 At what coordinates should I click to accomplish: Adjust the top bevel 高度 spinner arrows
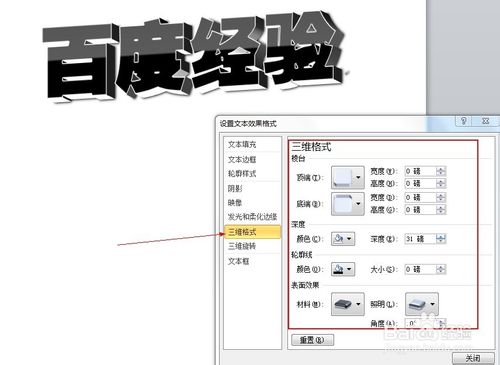(x=441, y=183)
